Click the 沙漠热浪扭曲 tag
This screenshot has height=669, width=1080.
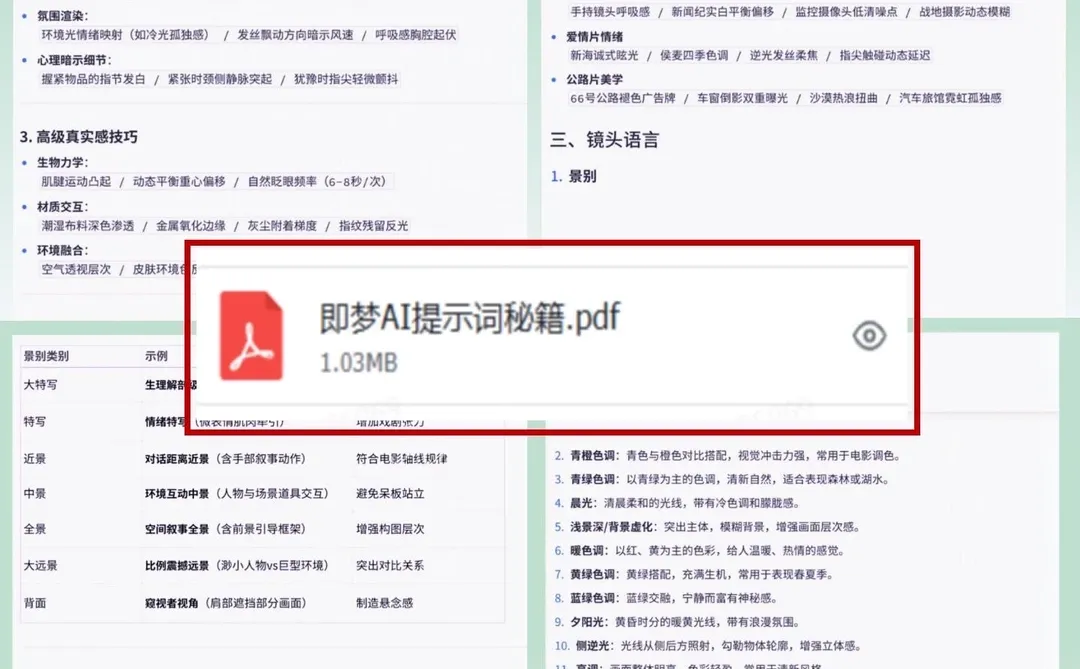pos(845,99)
